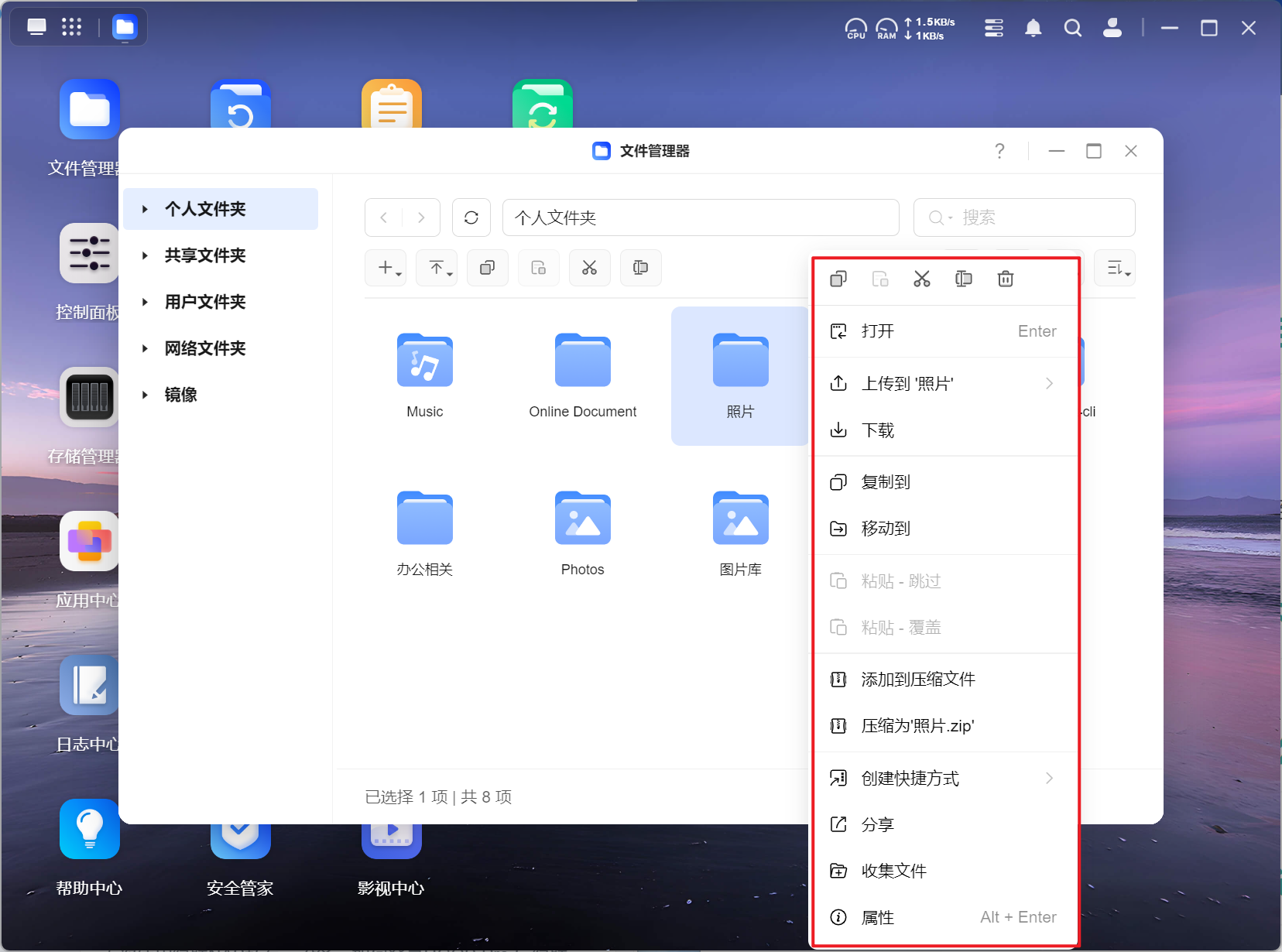Click the cut scissors icon in context menu
This screenshot has width=1282, height=952.
click(922, 279)
